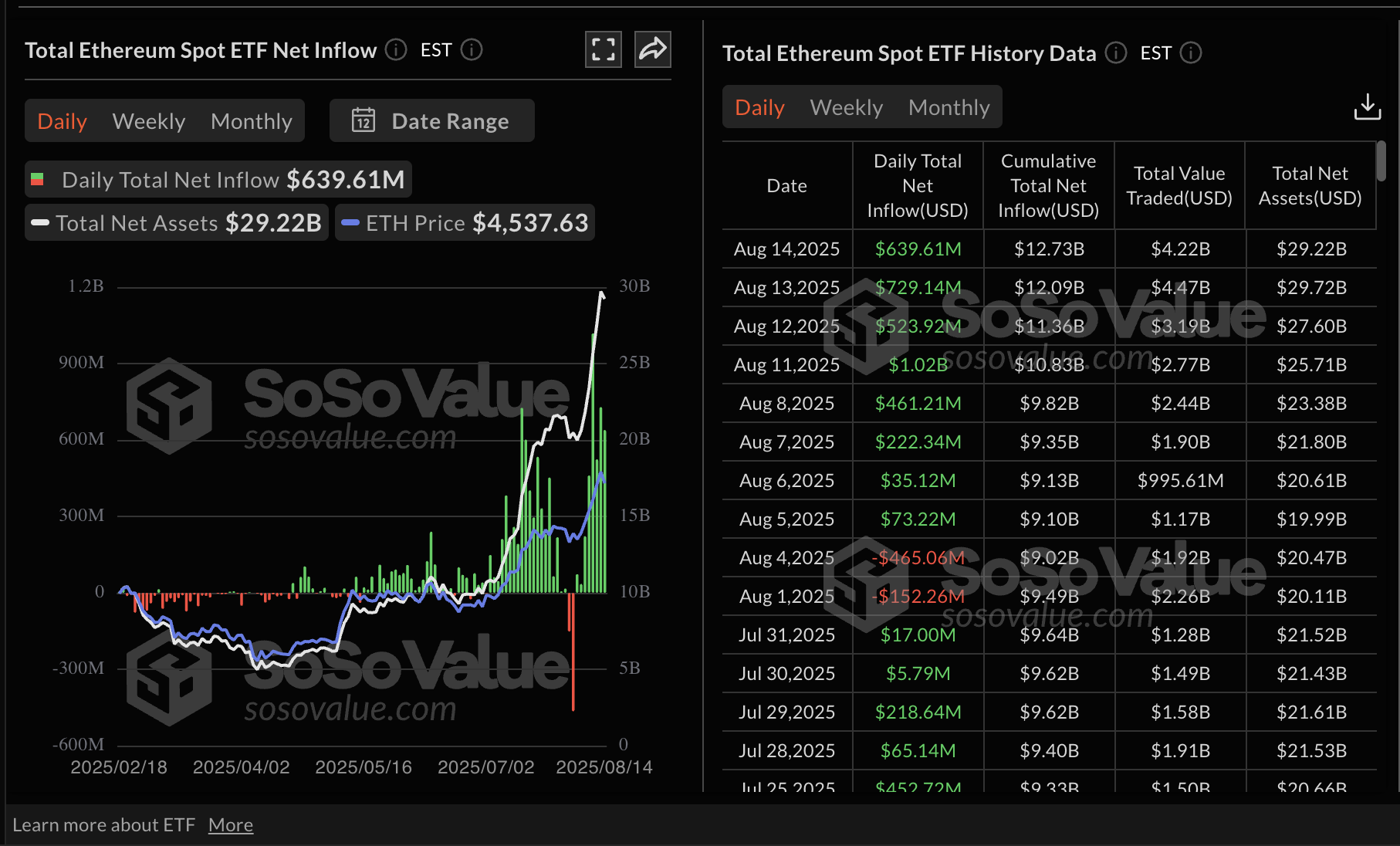Click the $12.73B cumulative inflow cell
This screenshot has height=846, width=1400.
[1050, 249]
